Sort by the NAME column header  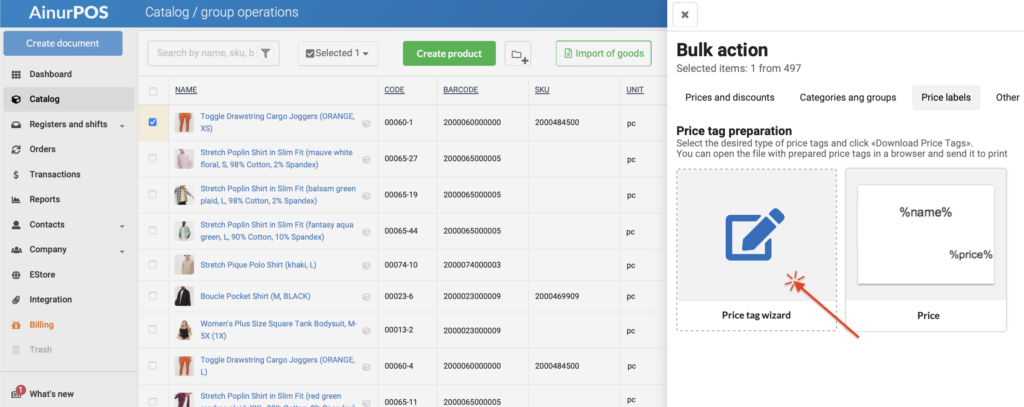pyautogui.click(x=186, y=90)
